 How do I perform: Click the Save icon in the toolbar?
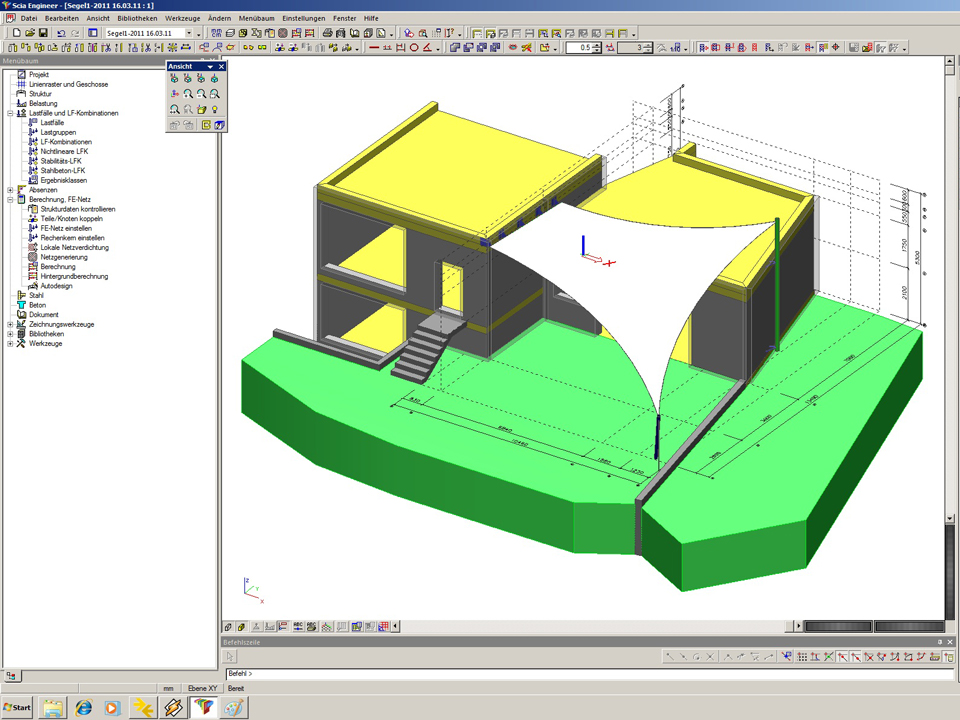(43, 33)
